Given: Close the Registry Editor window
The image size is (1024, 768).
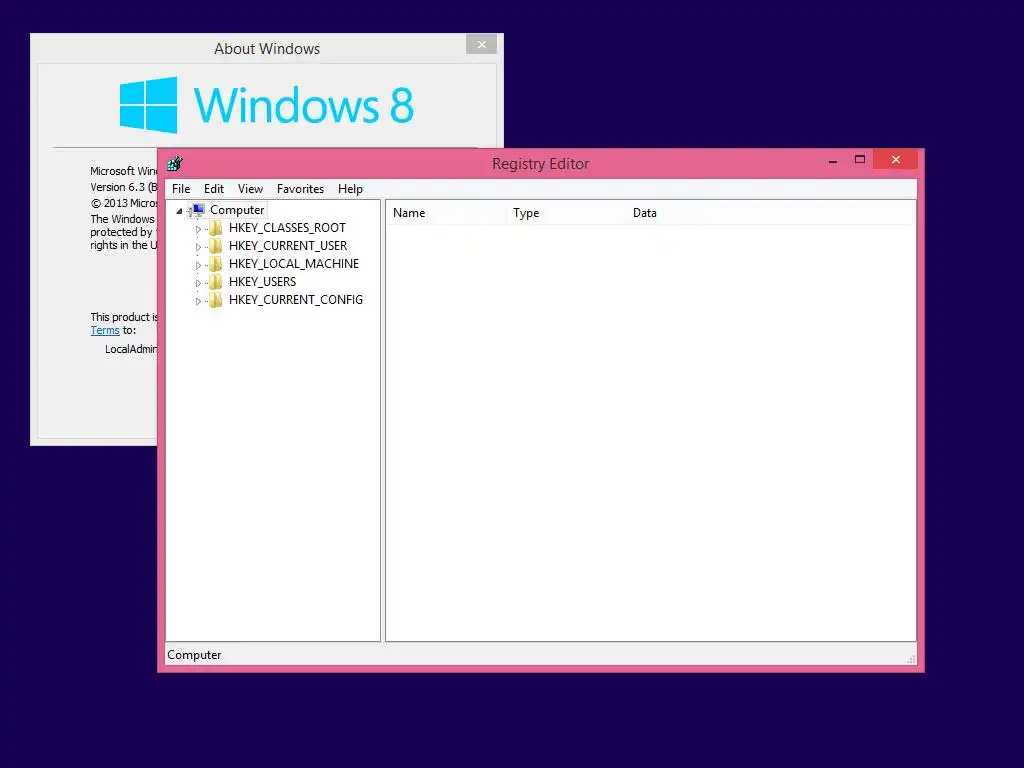Looking at the screenshot, I should pos(895,159).
